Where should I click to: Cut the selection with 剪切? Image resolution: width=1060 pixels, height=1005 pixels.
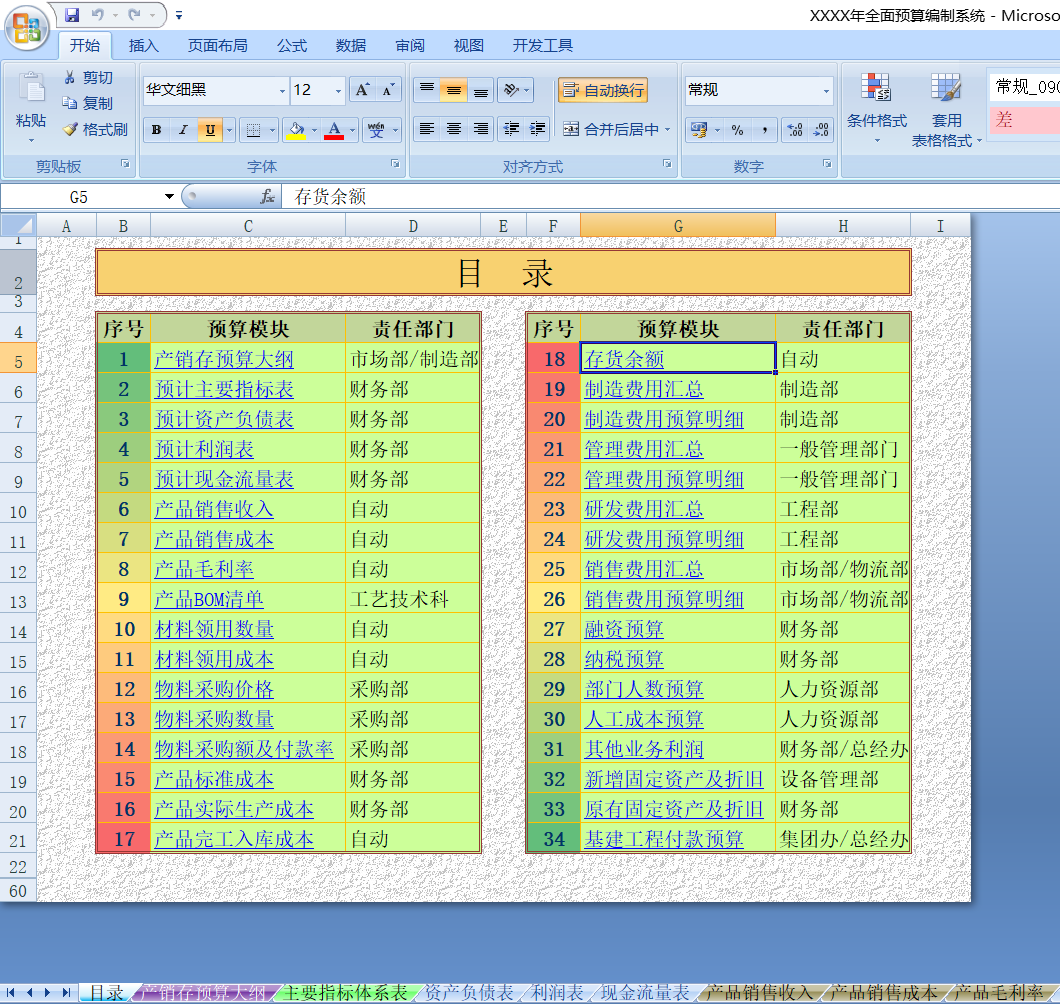(88, 78)
